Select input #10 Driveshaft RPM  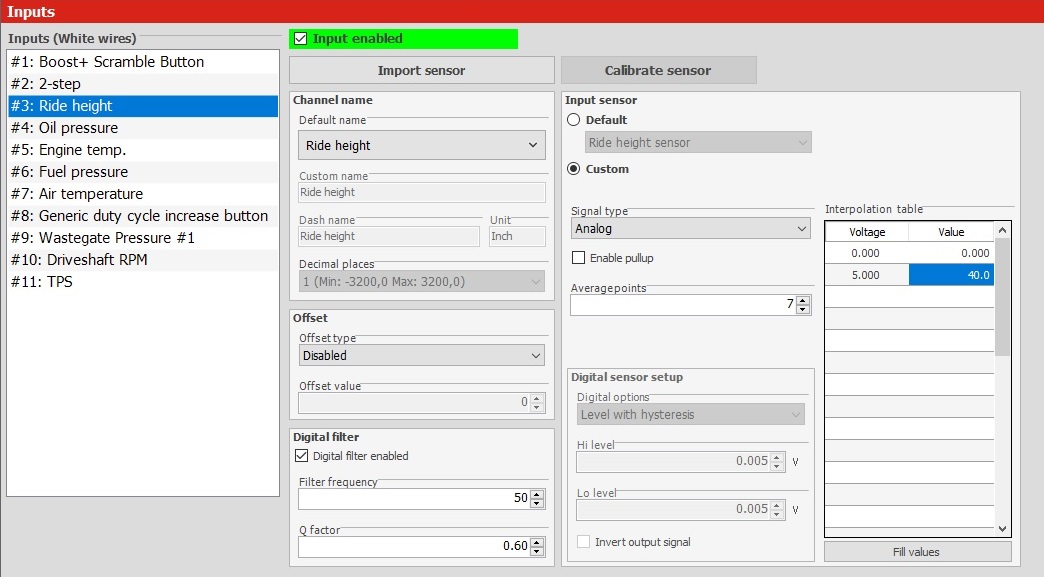tap(143, 260)
